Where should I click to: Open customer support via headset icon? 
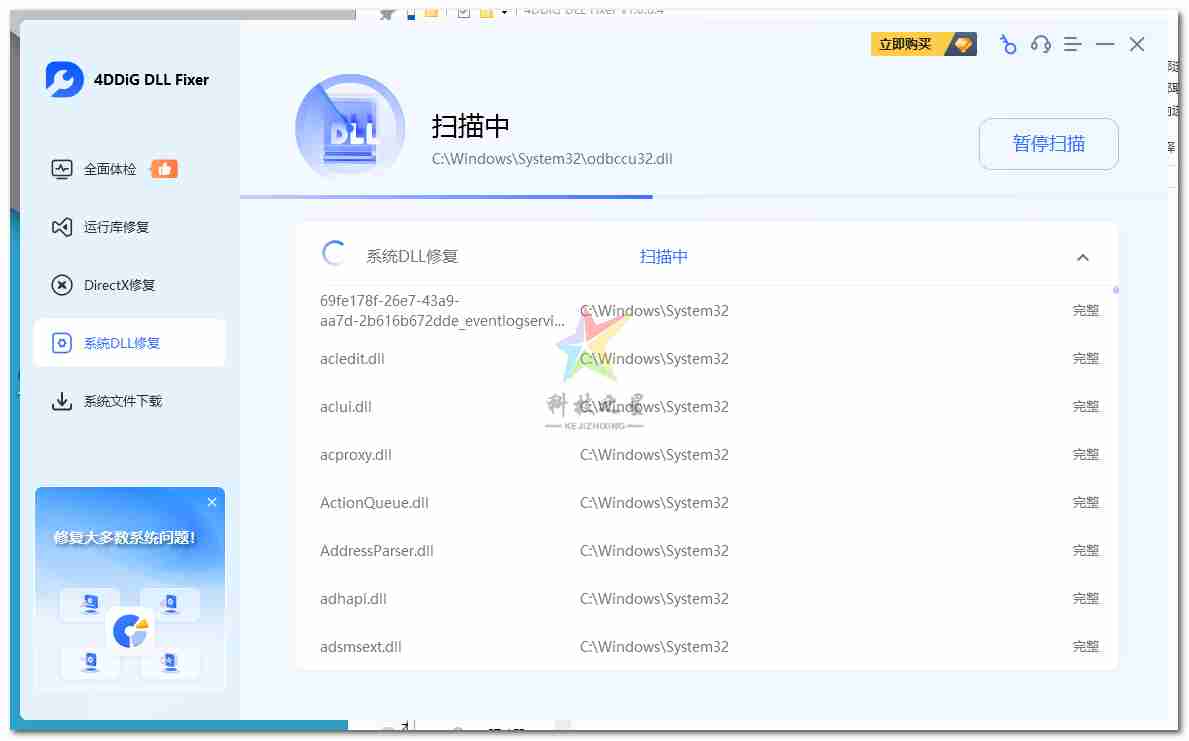point(1040,44)
